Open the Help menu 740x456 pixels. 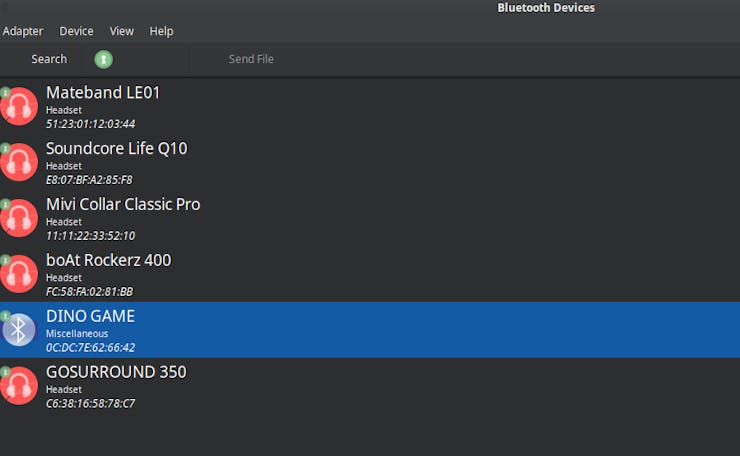click(161, 31)
